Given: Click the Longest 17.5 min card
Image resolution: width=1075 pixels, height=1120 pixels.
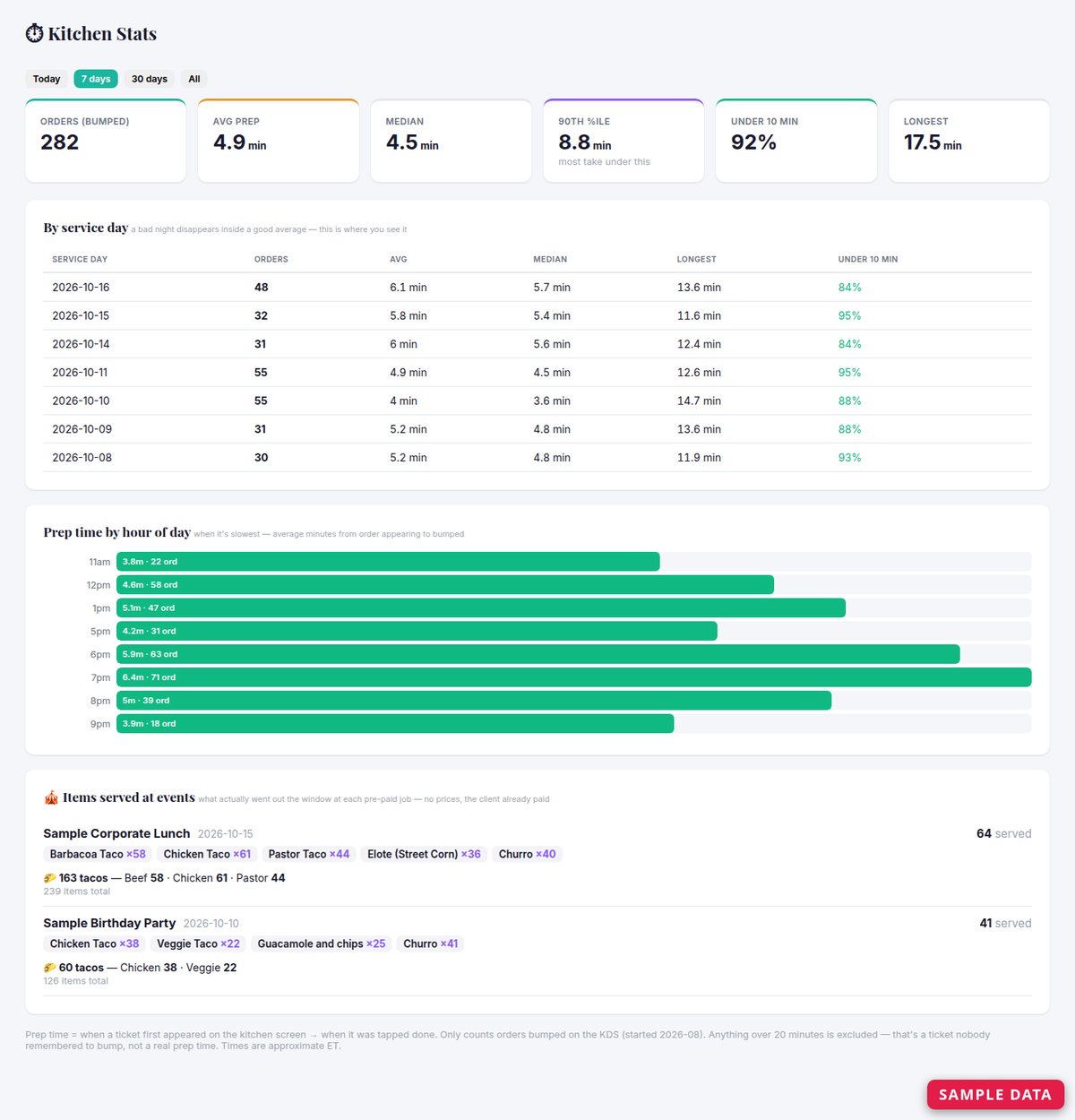Looking at the screenshot, I should click(969, 141).
